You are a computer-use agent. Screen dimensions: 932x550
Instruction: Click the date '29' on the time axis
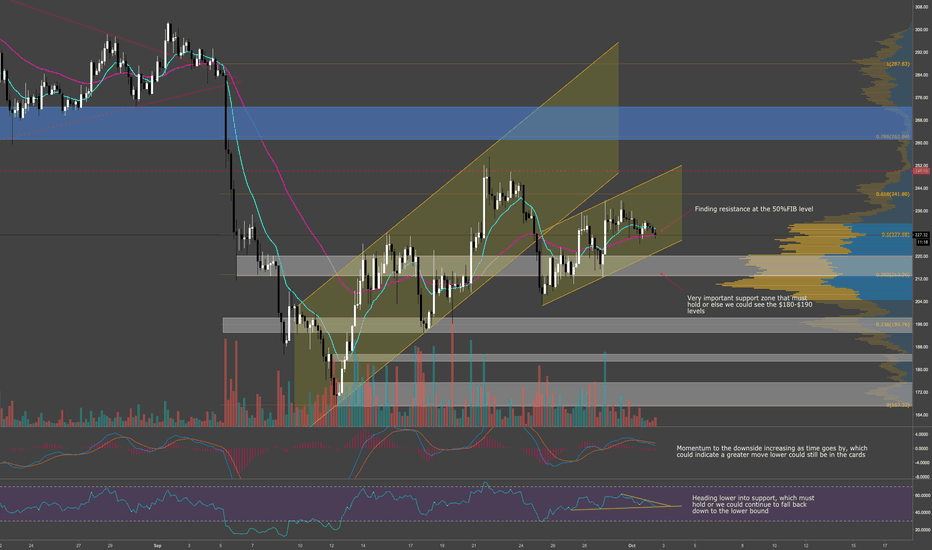[x=110, y=545]
